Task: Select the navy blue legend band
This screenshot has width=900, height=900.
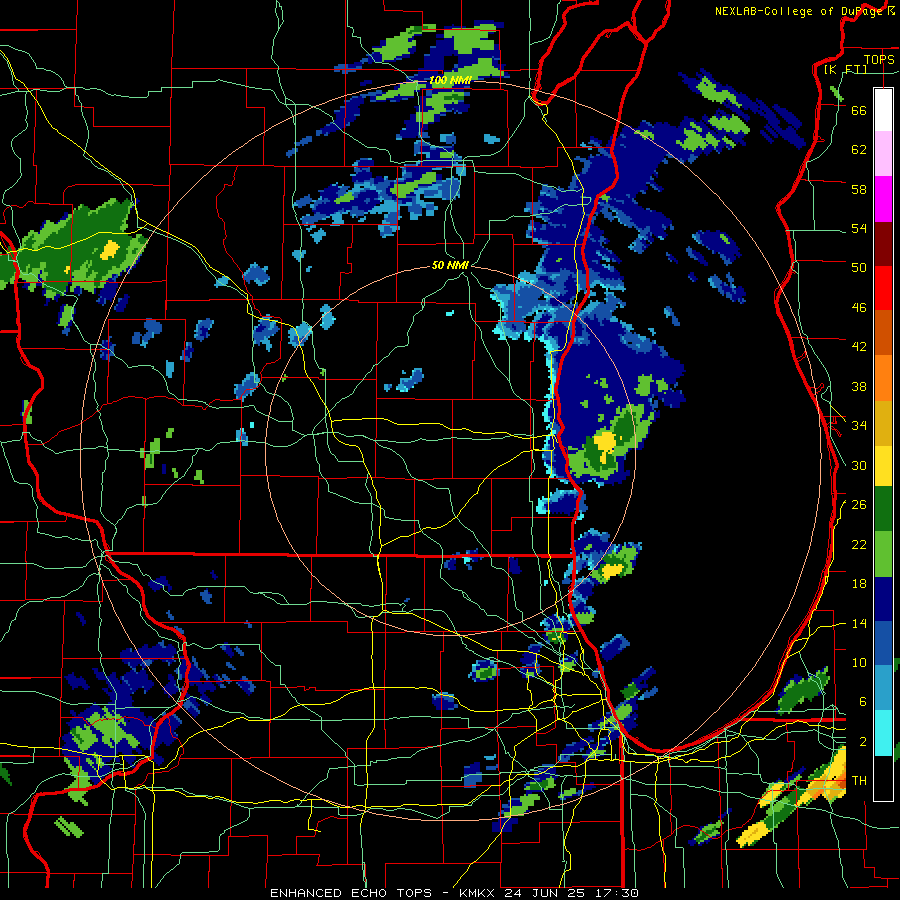Action: pos(883,599)
